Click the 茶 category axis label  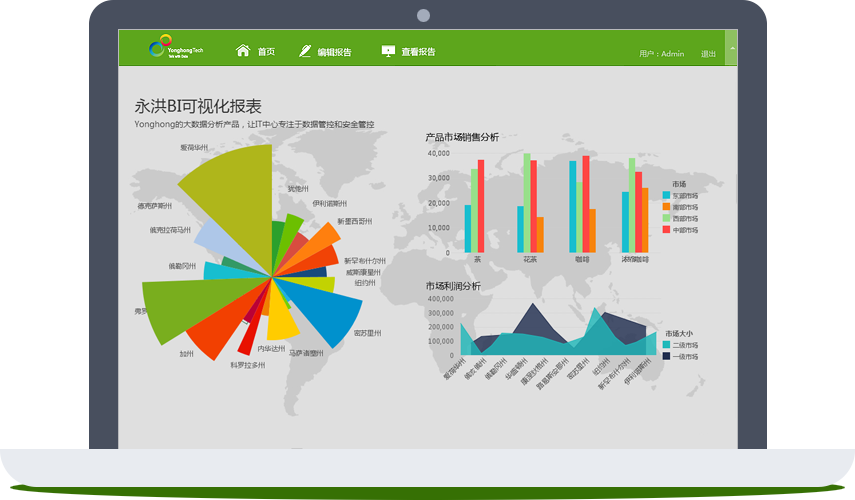(x=477, y=260)
